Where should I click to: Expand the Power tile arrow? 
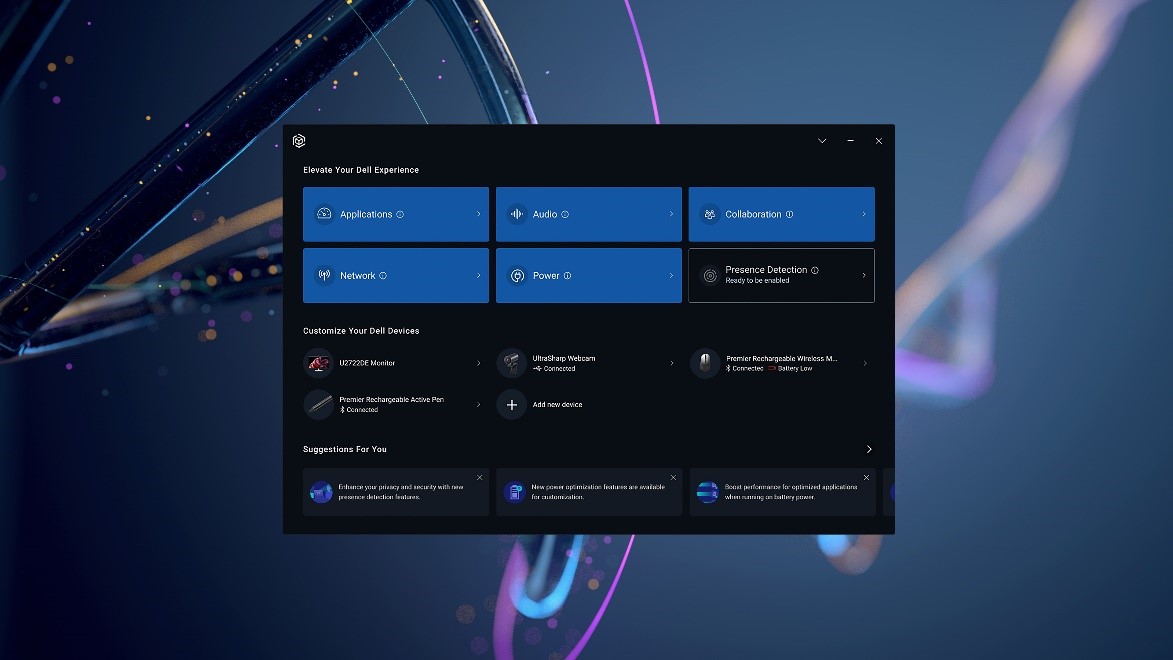point(671,276)
